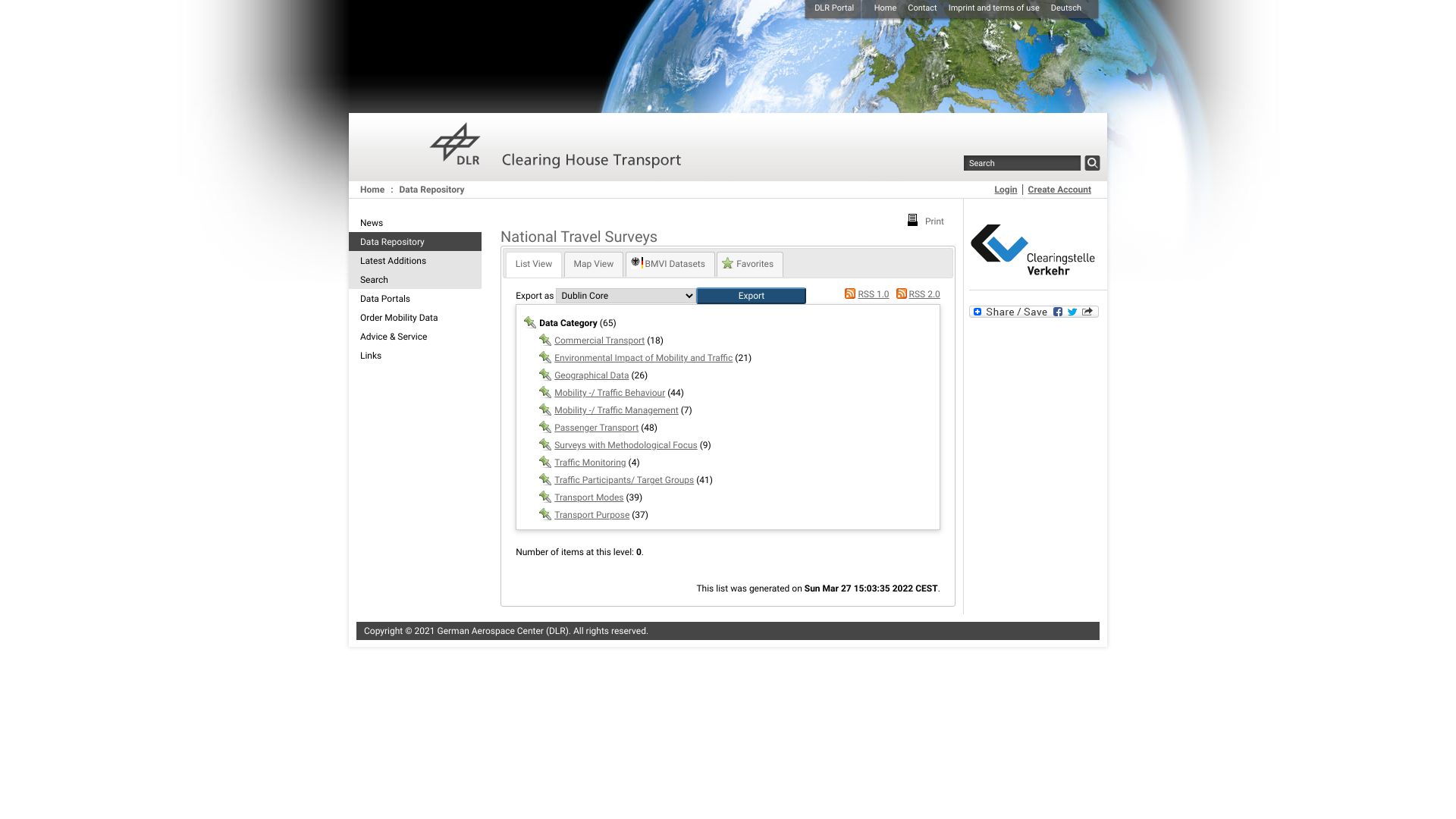Switch to the Map View tab
The width and height of the screenshot is (1456, 819).
pos(593,263)
